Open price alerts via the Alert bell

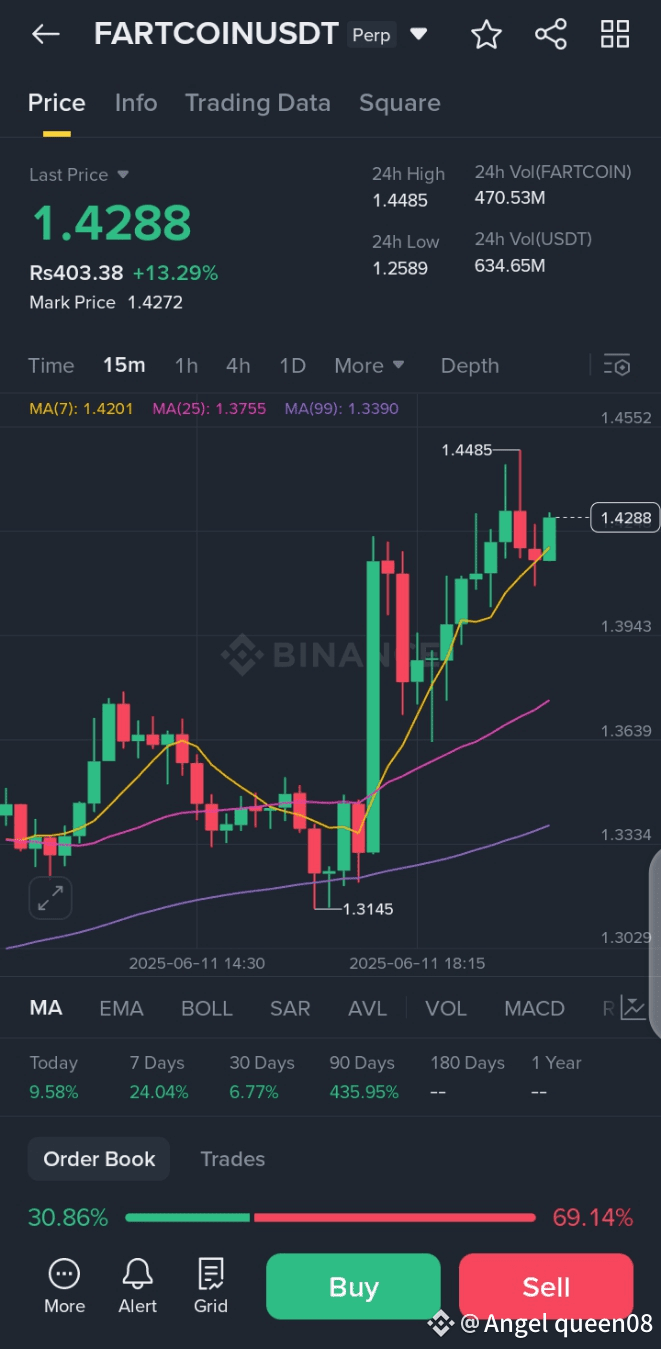[x=137, y=1284]
